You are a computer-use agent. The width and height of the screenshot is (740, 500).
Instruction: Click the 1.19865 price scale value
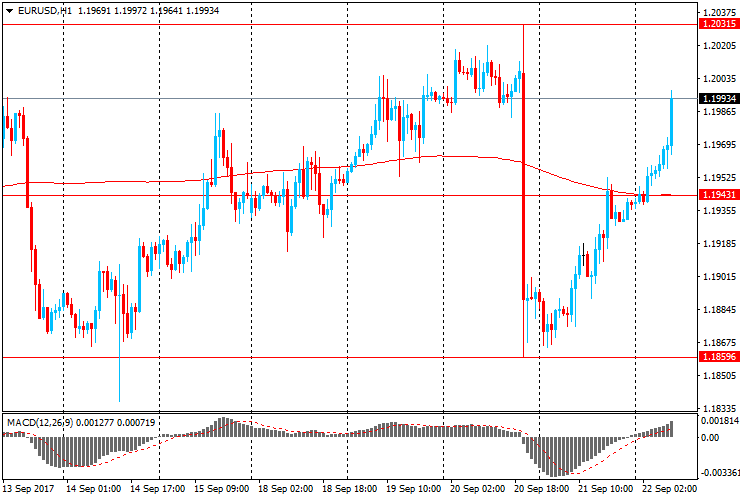click(x=719, y=111)
